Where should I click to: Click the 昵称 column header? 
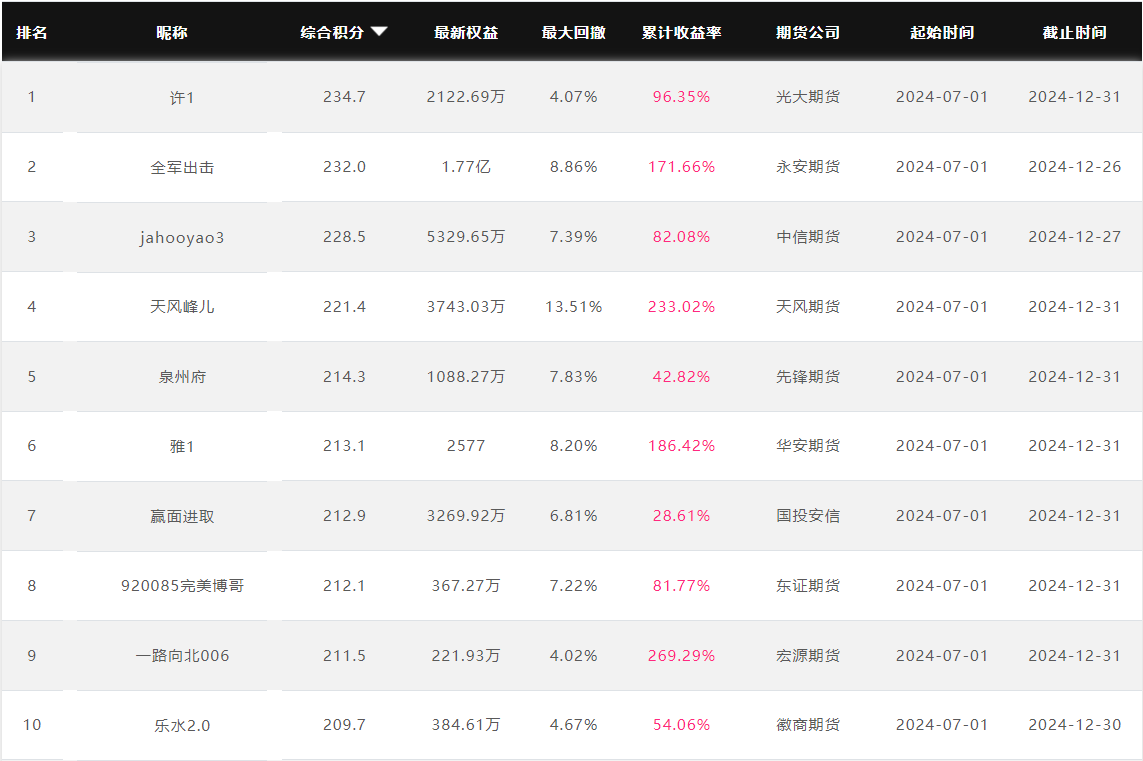click(x=172, y=33)
